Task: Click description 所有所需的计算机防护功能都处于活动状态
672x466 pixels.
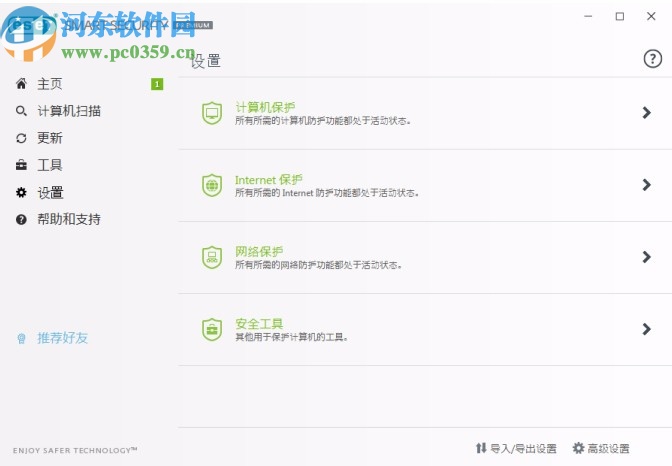Action: [323, 121]
